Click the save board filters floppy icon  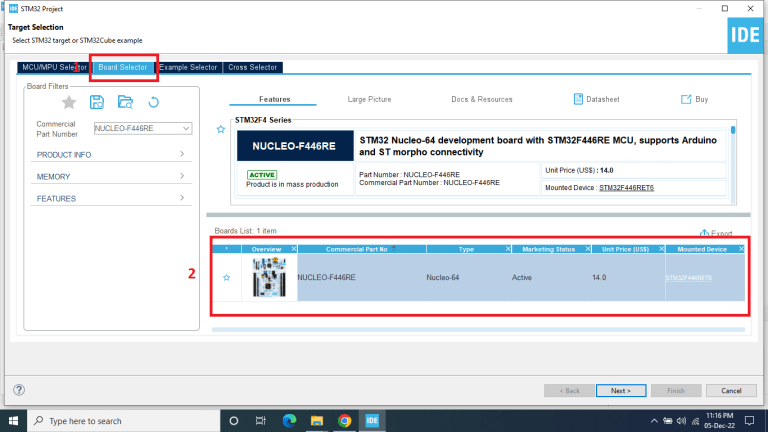coord(97,102)
